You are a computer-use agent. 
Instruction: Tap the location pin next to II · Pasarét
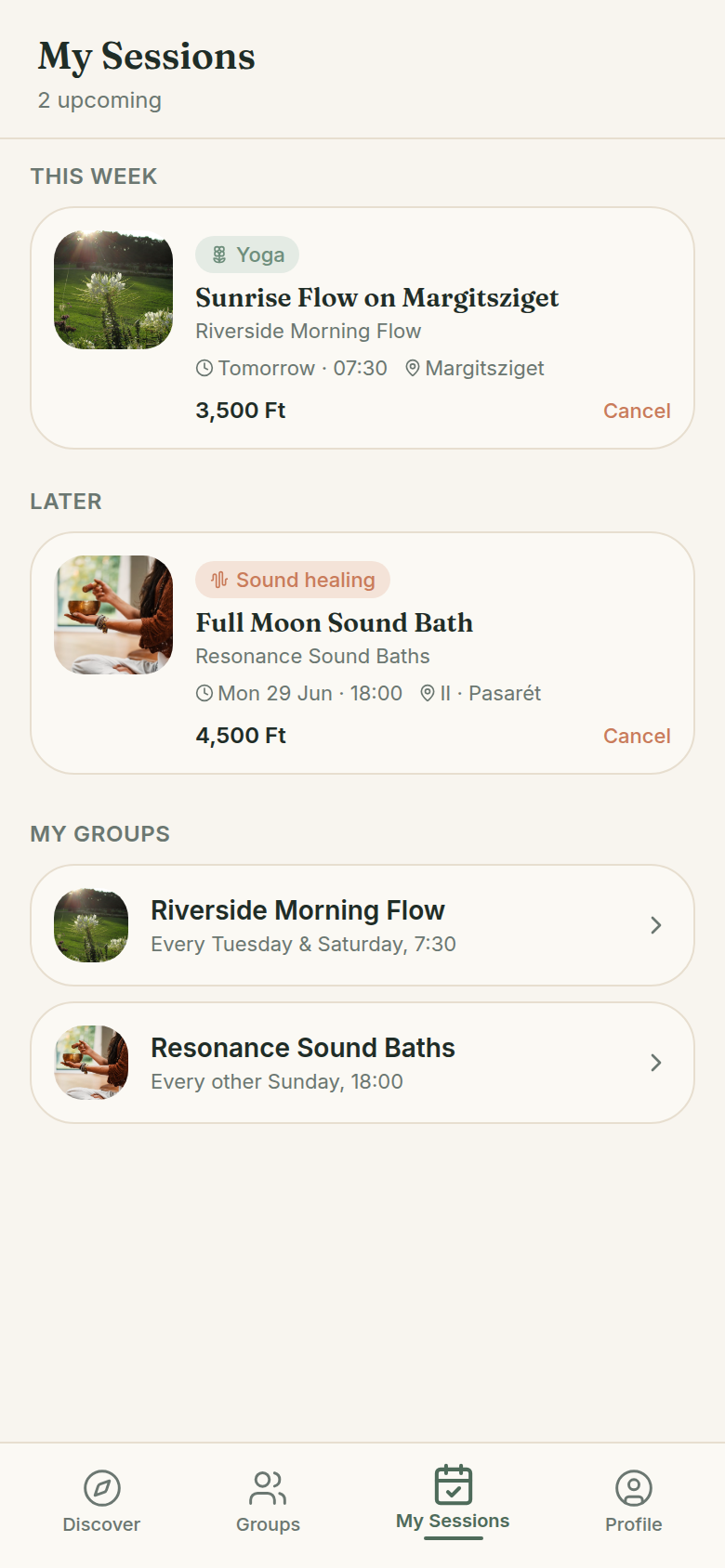pos(428,693)
